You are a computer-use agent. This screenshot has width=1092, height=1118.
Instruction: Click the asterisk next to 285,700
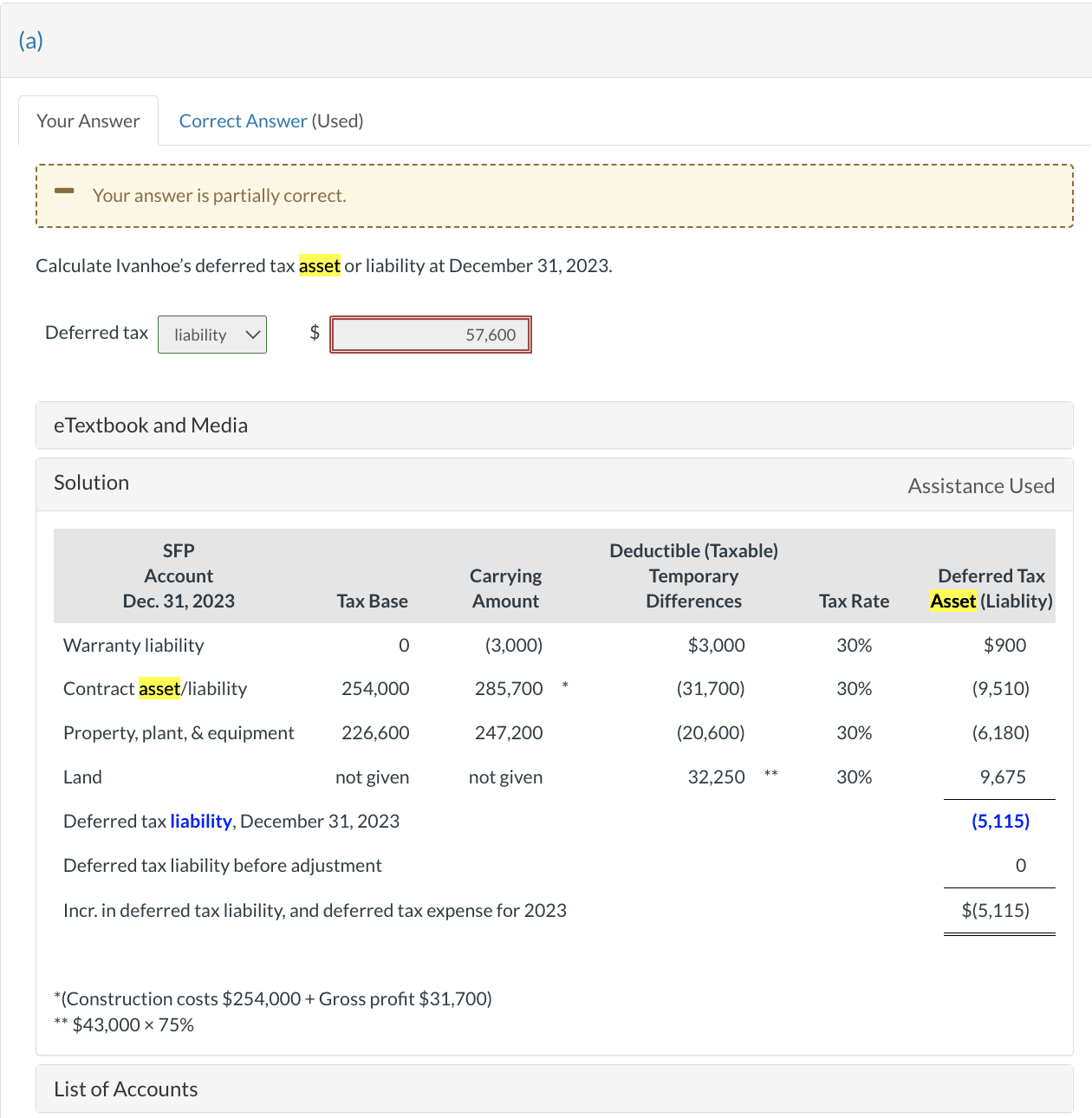565,686
